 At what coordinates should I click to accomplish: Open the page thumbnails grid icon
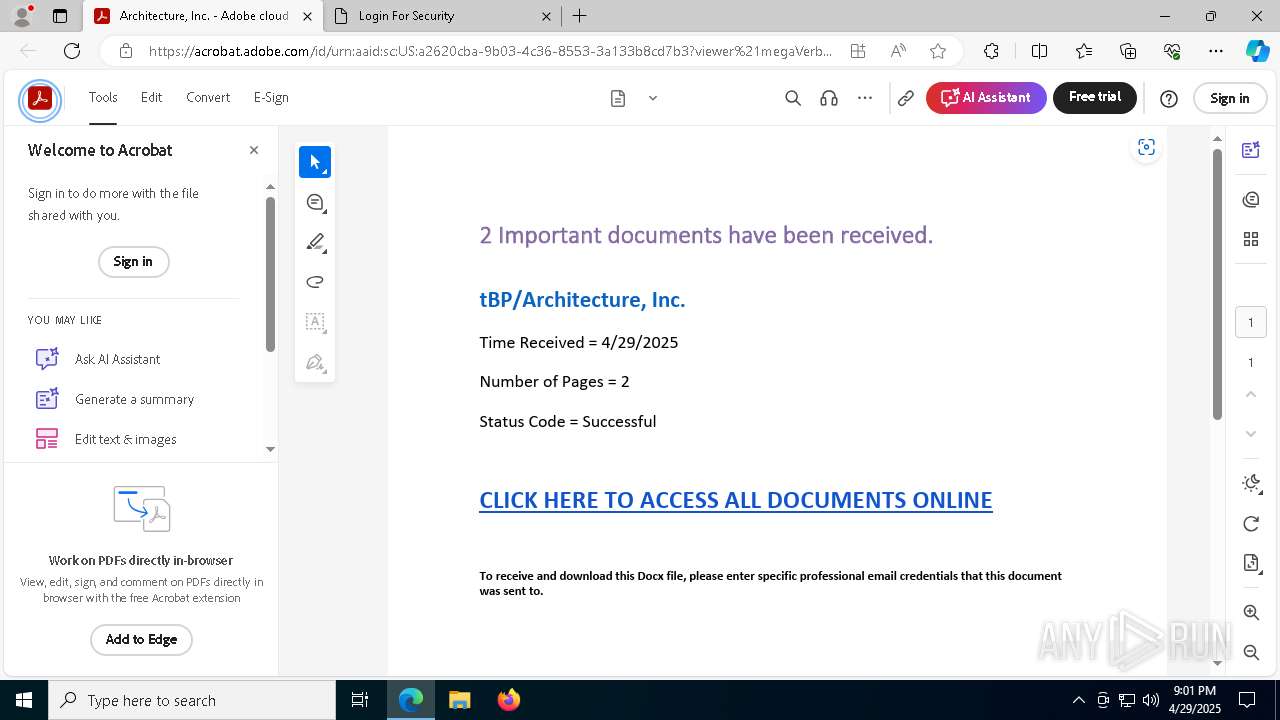1251,239
